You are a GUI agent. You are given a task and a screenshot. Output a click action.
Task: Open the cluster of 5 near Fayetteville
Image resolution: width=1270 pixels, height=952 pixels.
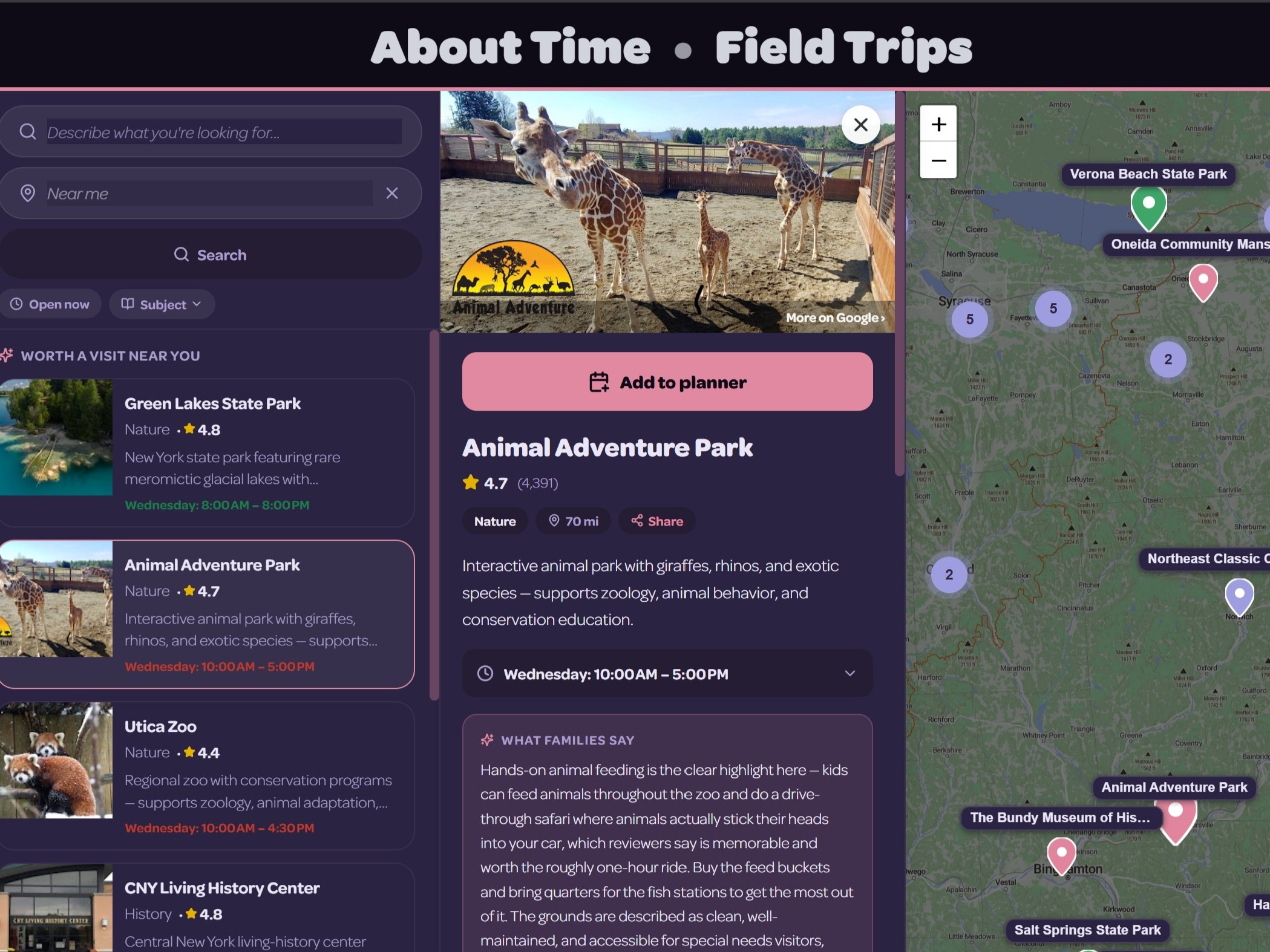pyautogui.click(x=1053, y=308)
